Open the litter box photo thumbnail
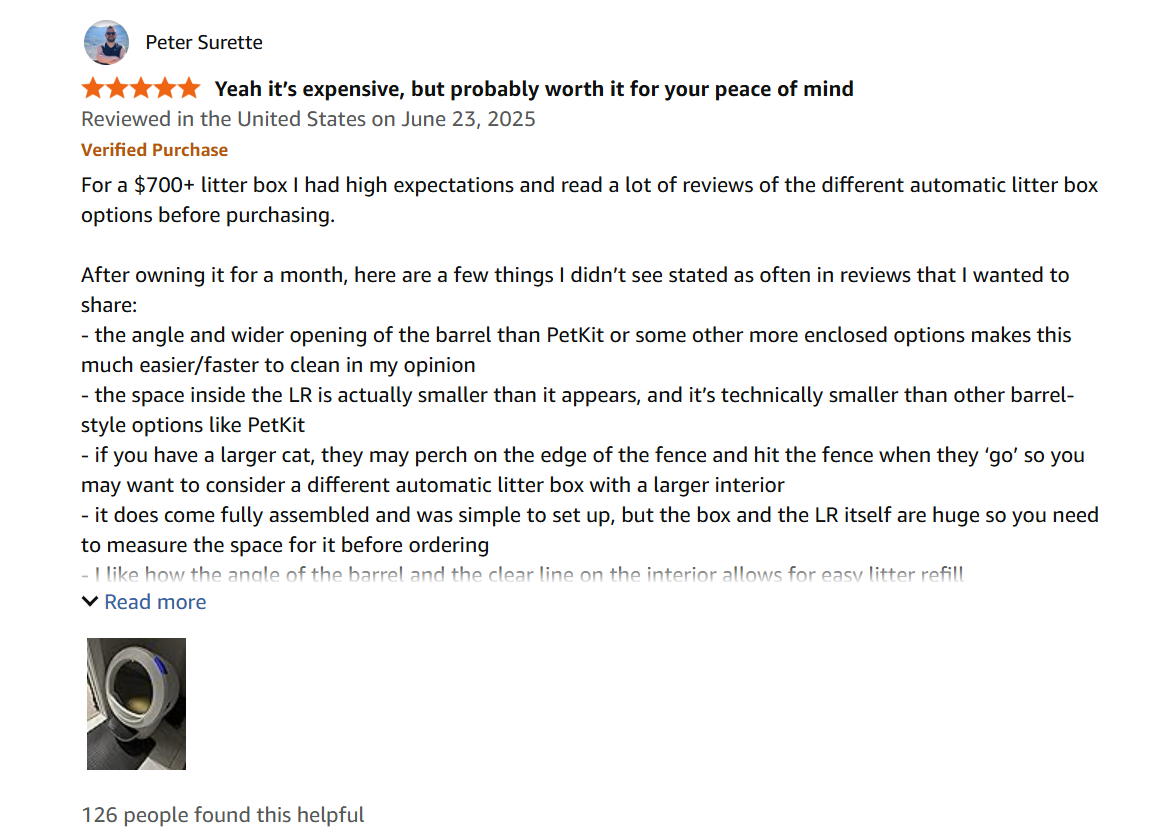 tap(135, 704)
